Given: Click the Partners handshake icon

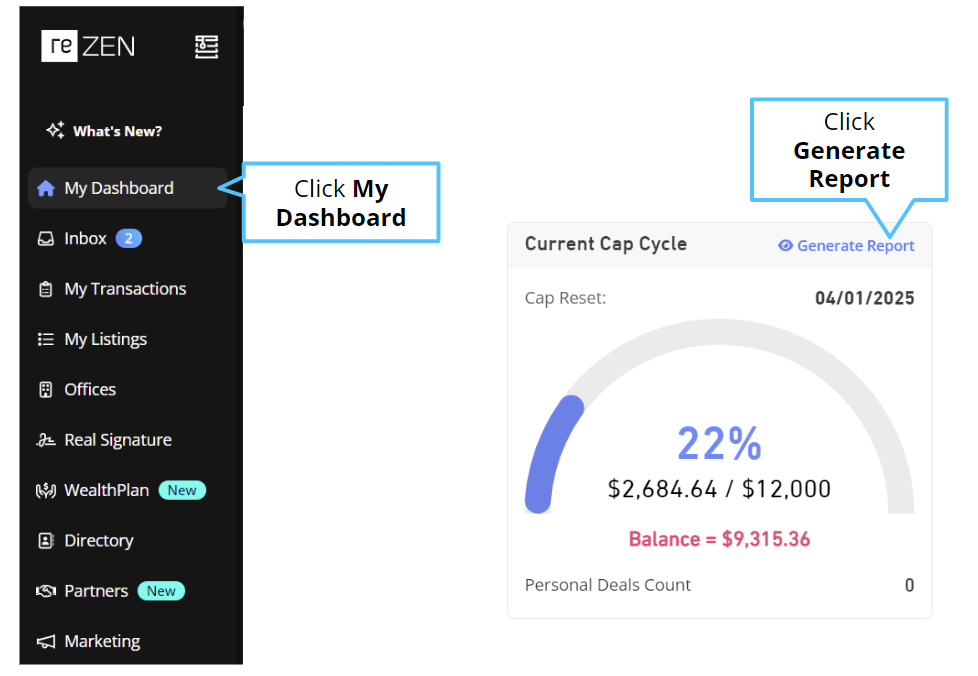Looking at the screenshot, I should 46,591.
